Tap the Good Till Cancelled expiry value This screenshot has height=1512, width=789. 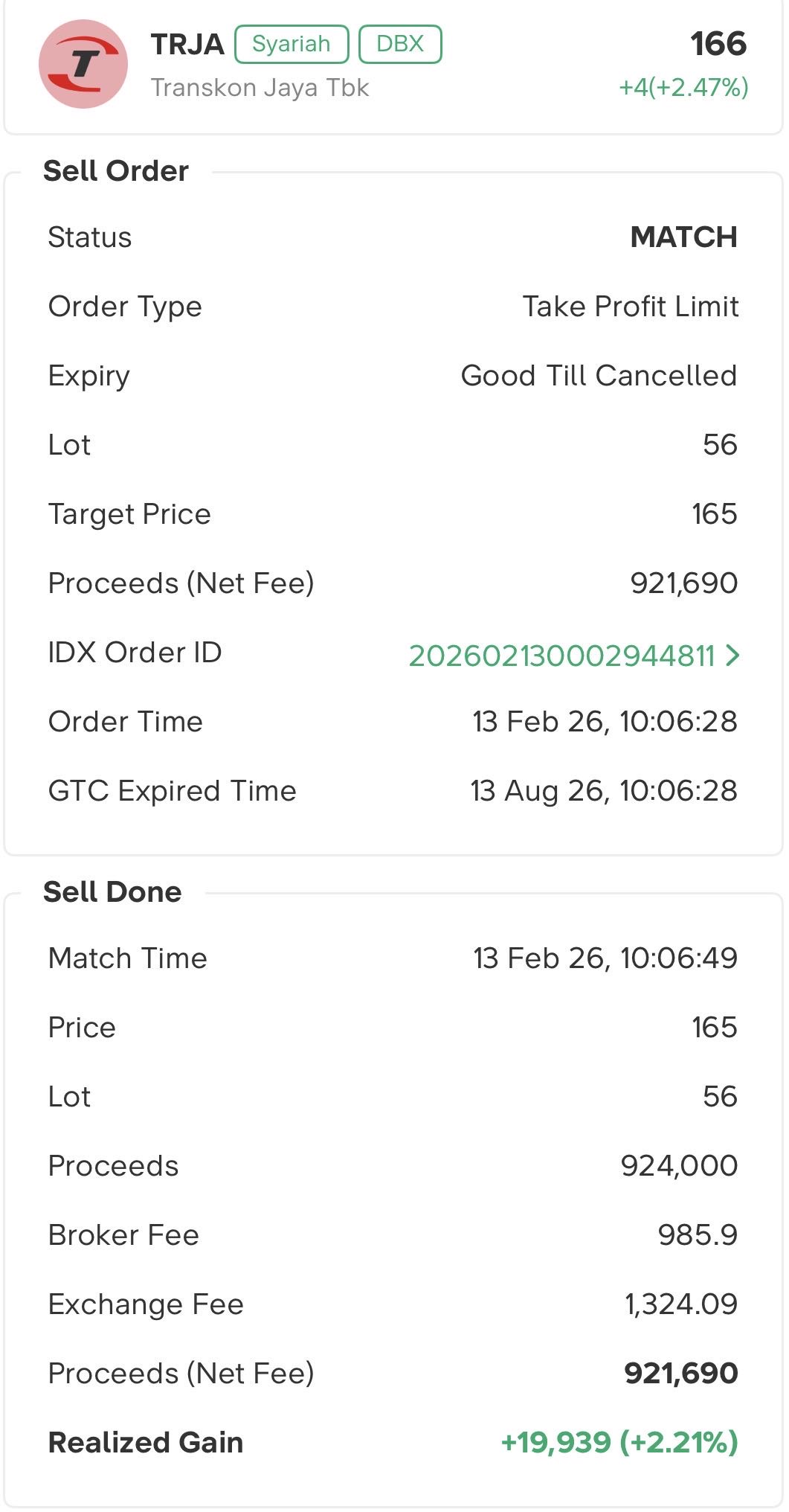(599, 376)
